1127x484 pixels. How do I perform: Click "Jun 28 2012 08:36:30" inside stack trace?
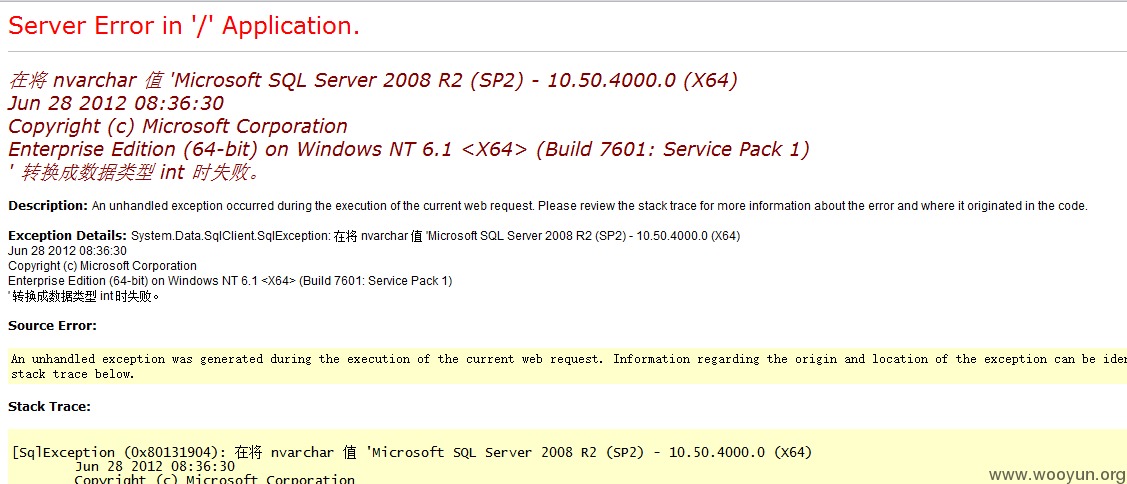pyautogui.click(x=155, y=466)
